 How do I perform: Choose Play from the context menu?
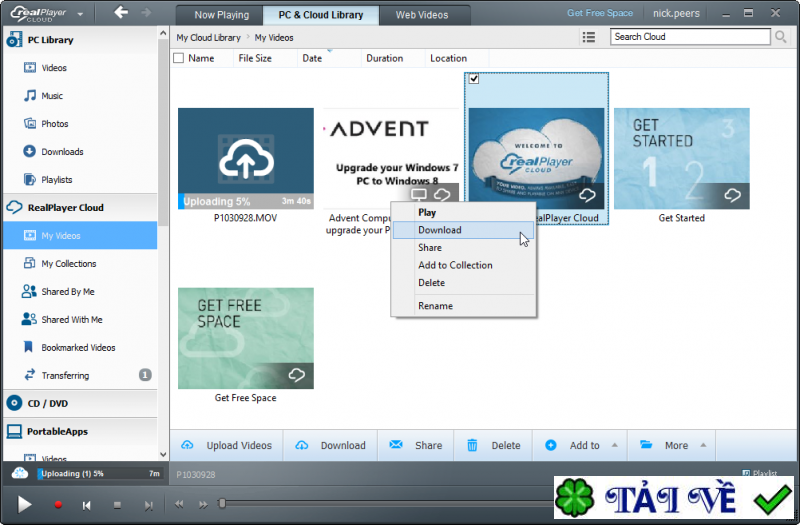coord(463,212)
